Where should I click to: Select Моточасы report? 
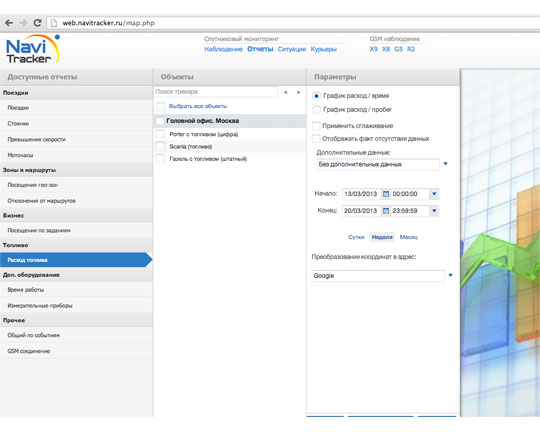[x=76, y=155]
